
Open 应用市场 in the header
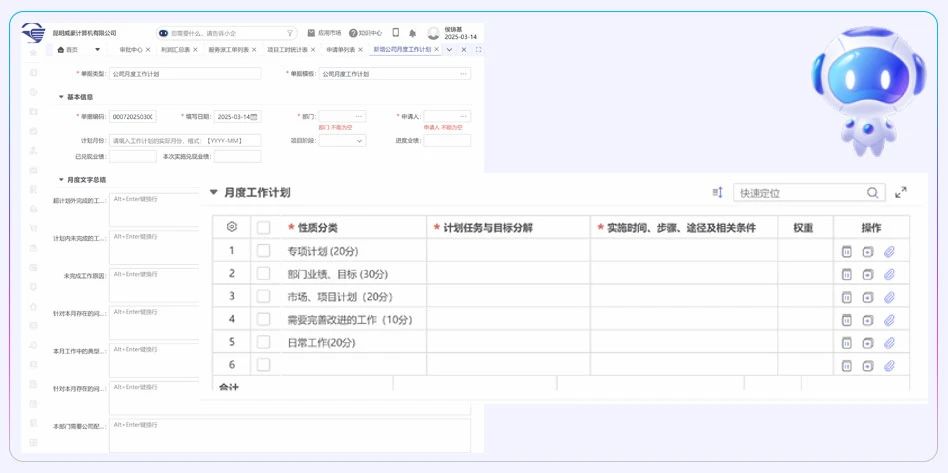tap(324, 33)
